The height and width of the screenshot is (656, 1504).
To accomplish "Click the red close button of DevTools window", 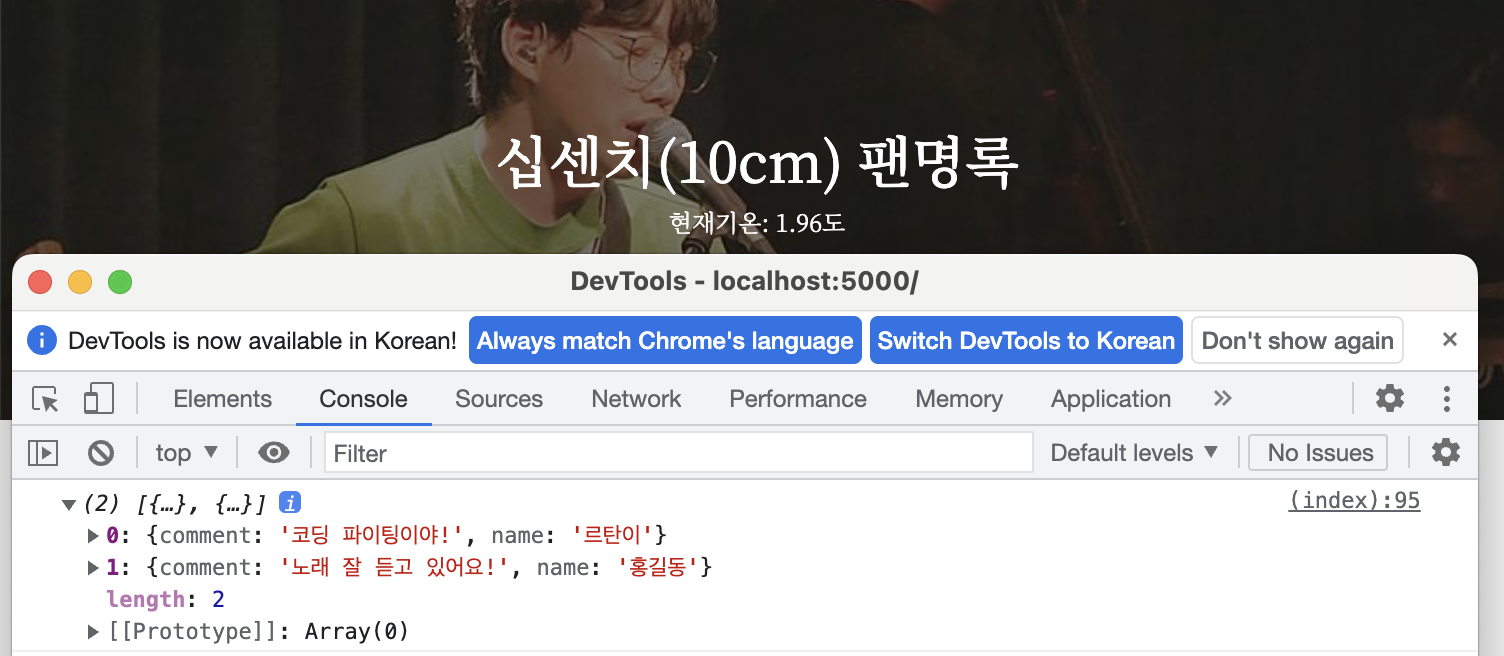I will click(x=40, y=282).
